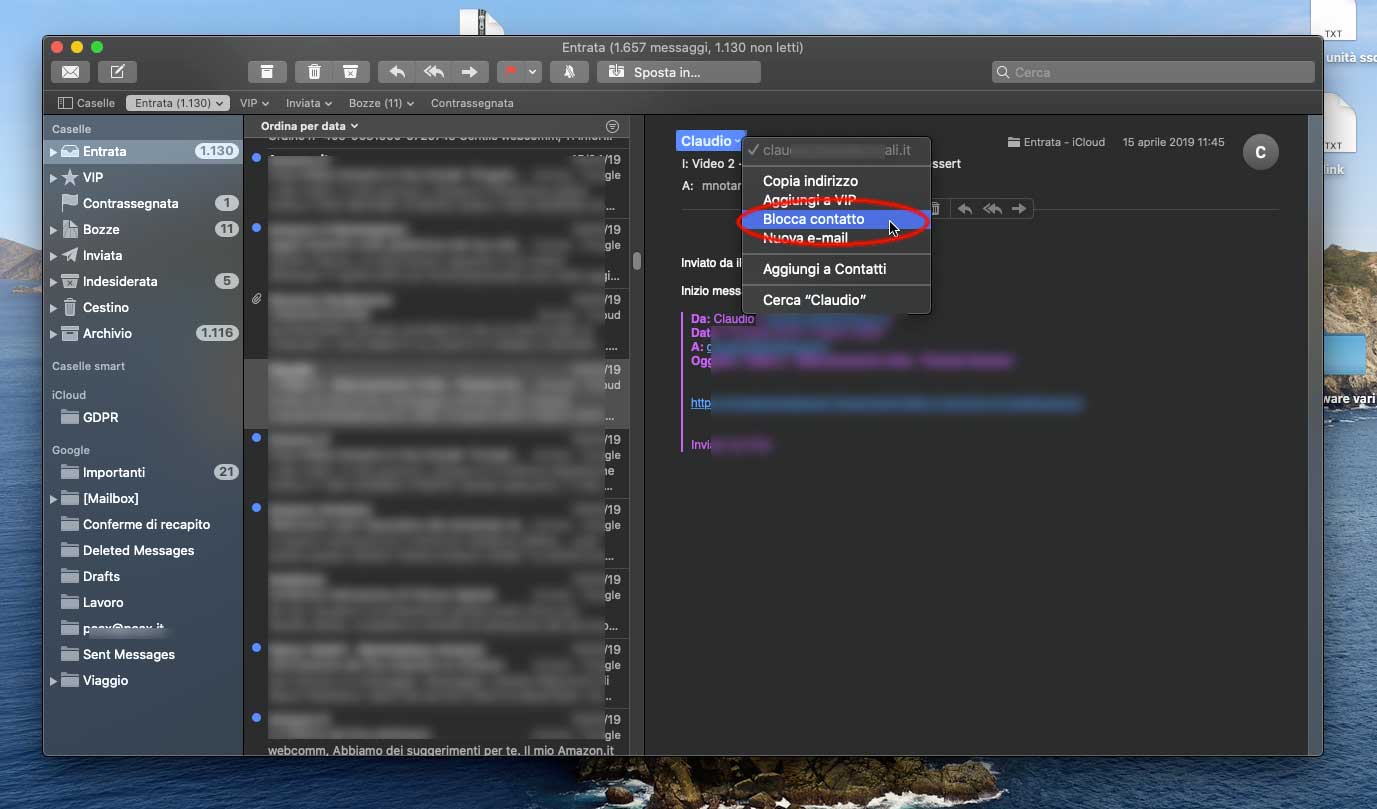Select the [Mailbox] folder

[143, 498]
